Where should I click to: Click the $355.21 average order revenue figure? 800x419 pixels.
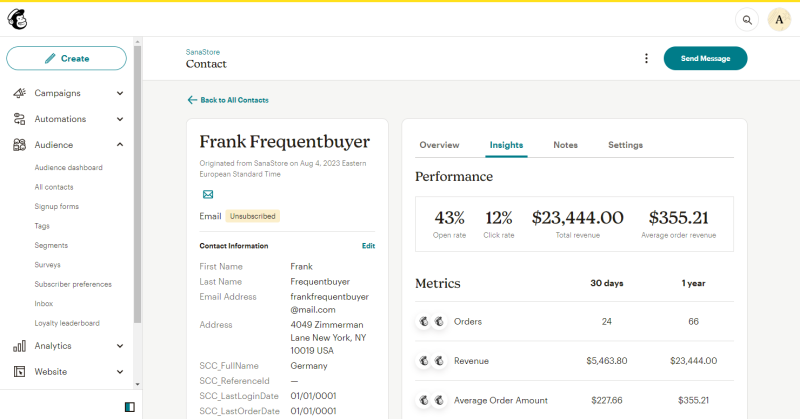pyautogui.click(x=679, y=218)
